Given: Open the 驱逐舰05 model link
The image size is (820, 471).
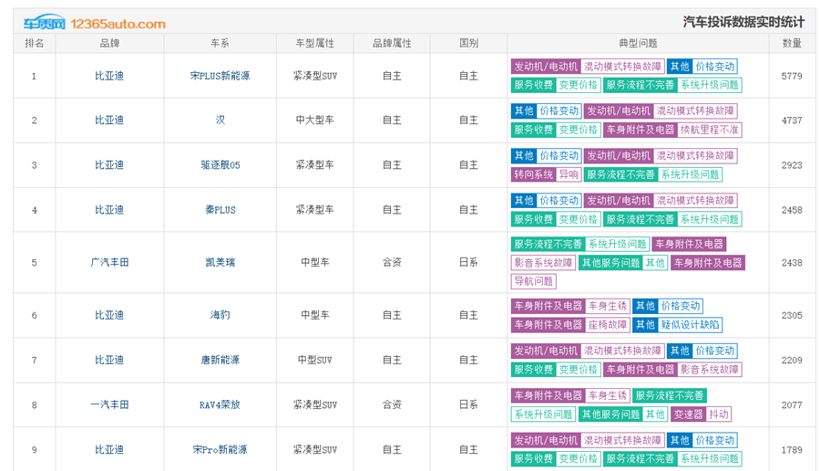Looking at the screenshot, I should 220,165.
